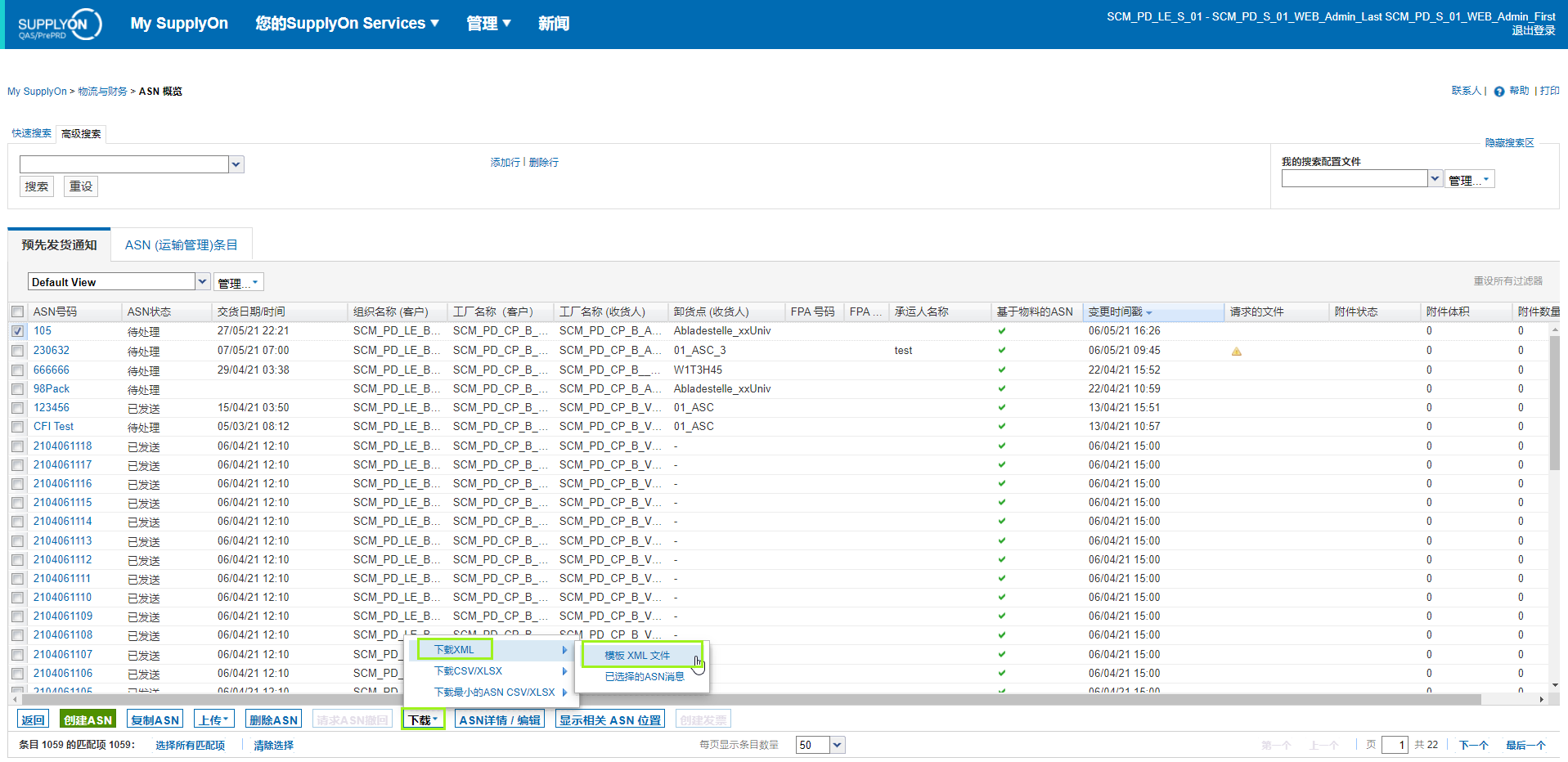Check the checkbox for ASN 666666

[x=17, y=370]
